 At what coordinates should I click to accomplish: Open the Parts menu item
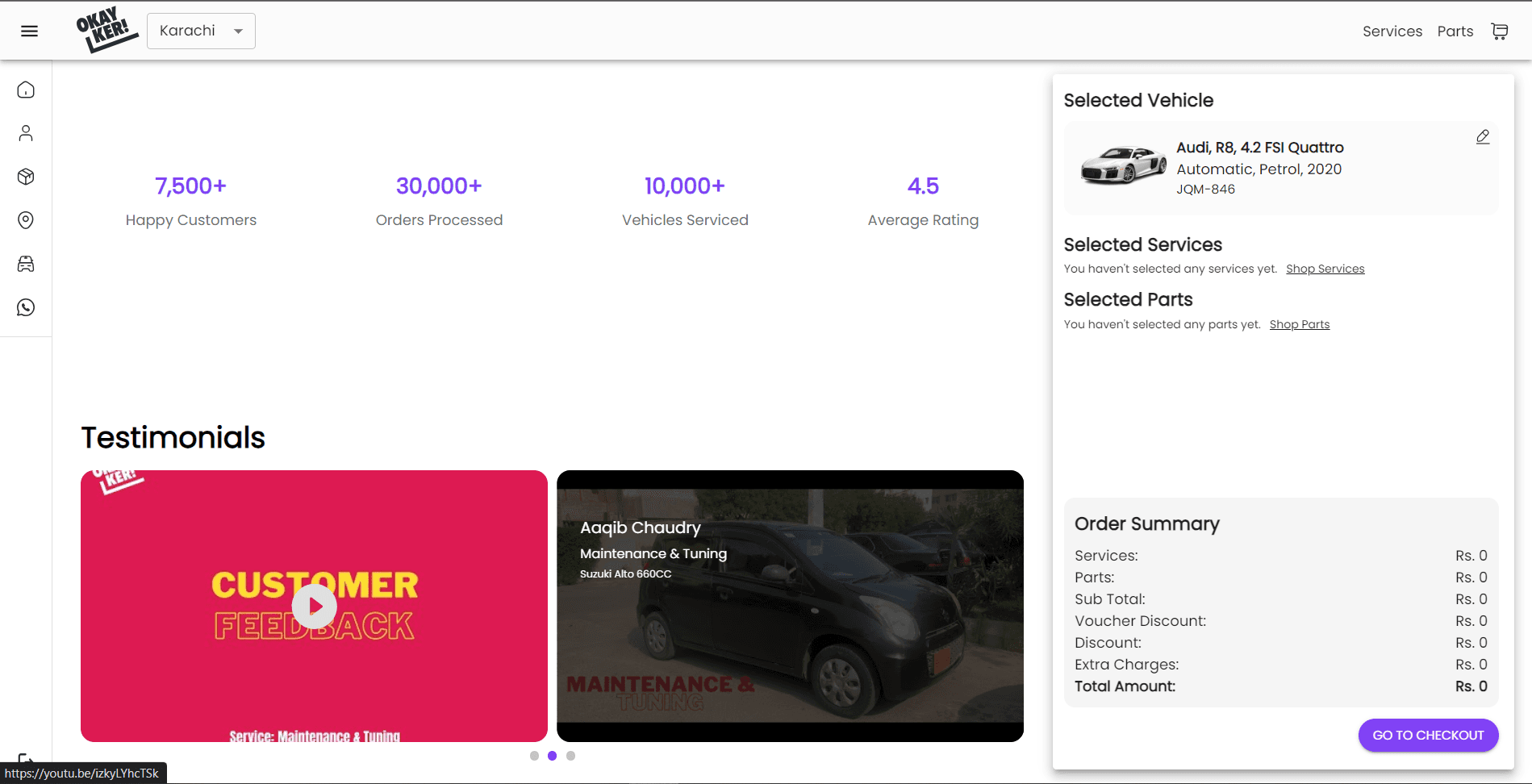(x=1455, y=31)
